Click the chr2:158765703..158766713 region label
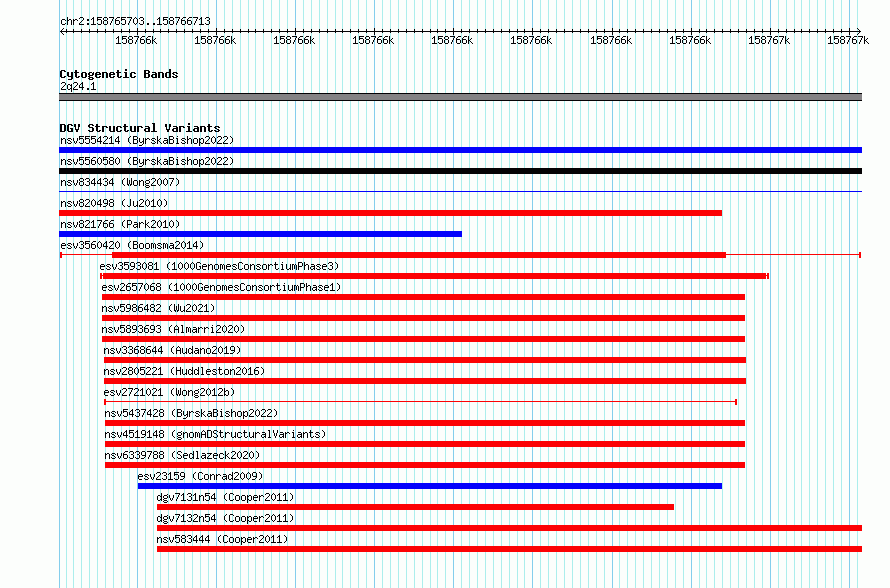Viewport: 890px width, 588px height. point(135,22)
